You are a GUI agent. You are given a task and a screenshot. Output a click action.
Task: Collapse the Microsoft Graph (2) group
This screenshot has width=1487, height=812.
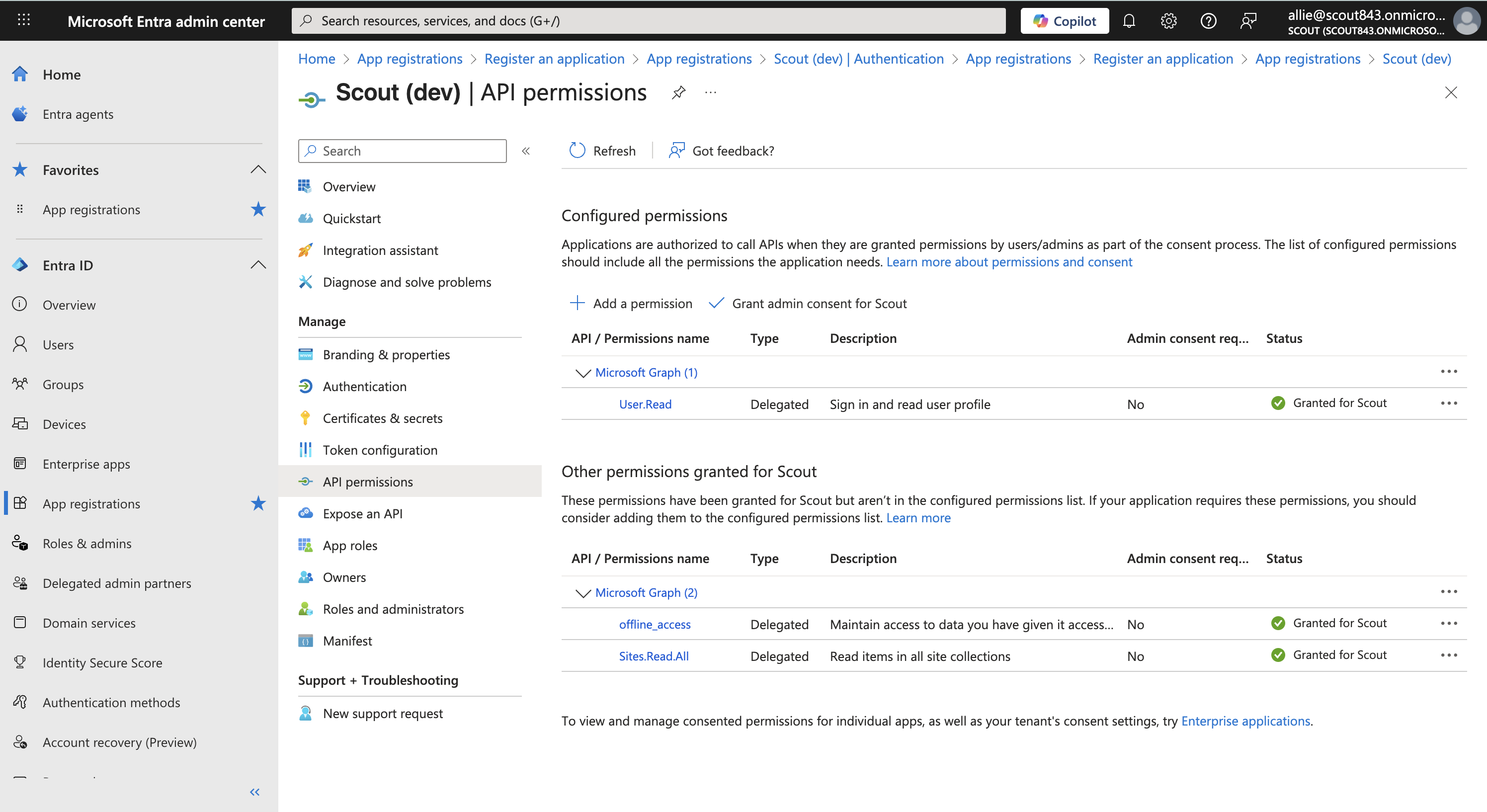click(x=583, y=593)
